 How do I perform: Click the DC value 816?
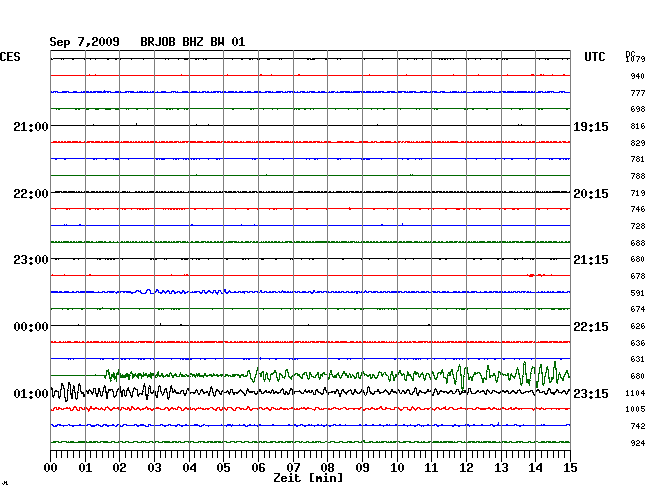(638, 126)
